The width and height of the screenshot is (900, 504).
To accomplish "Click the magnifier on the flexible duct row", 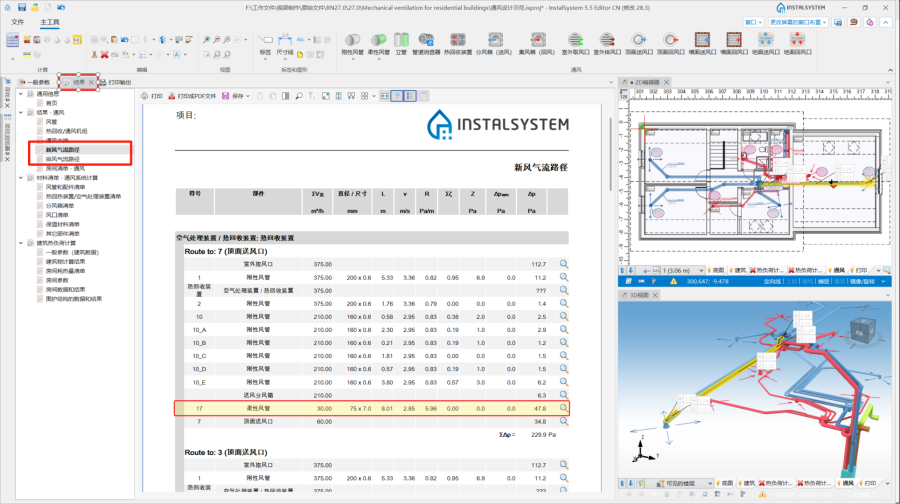I will [x=564, y=408].
